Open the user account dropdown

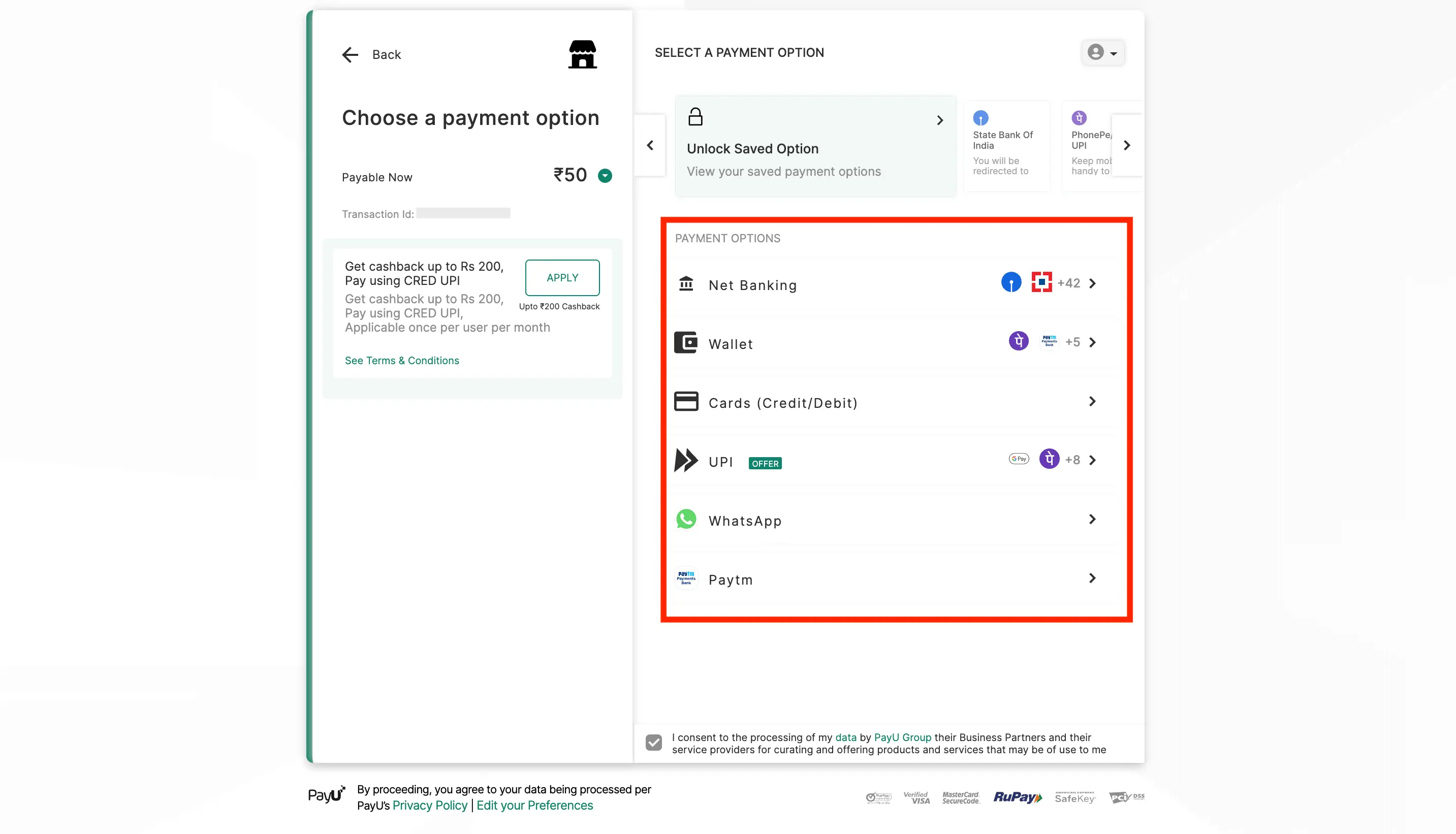pos(1102,53)
